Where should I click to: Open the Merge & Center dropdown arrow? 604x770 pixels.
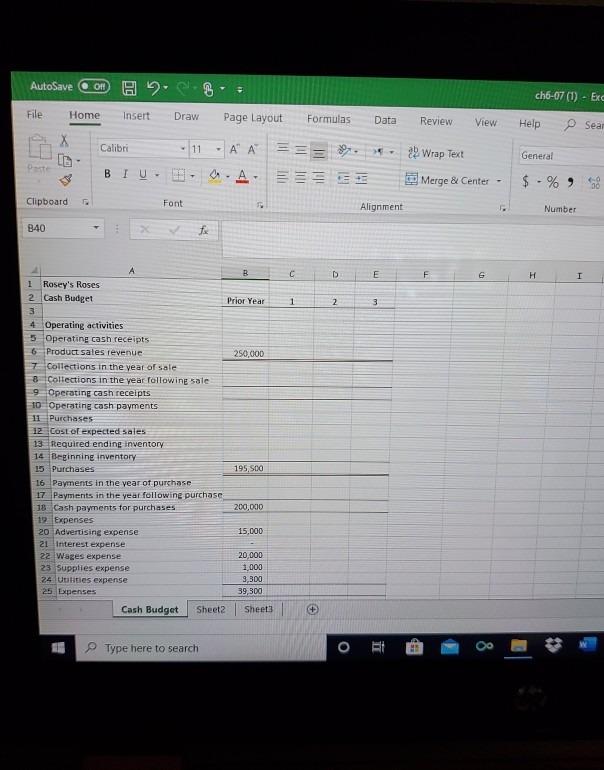click(499, 181)
